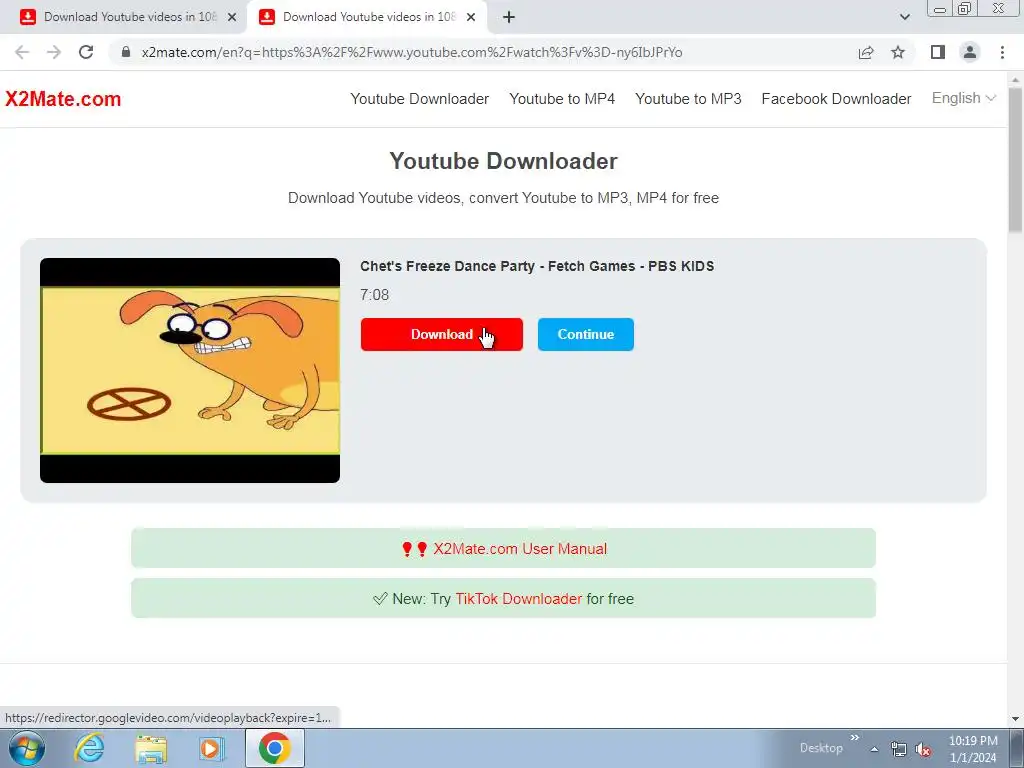Click the X2Mate.com logo
This screenshot has width=1024, height=768.
coord(63,99)
